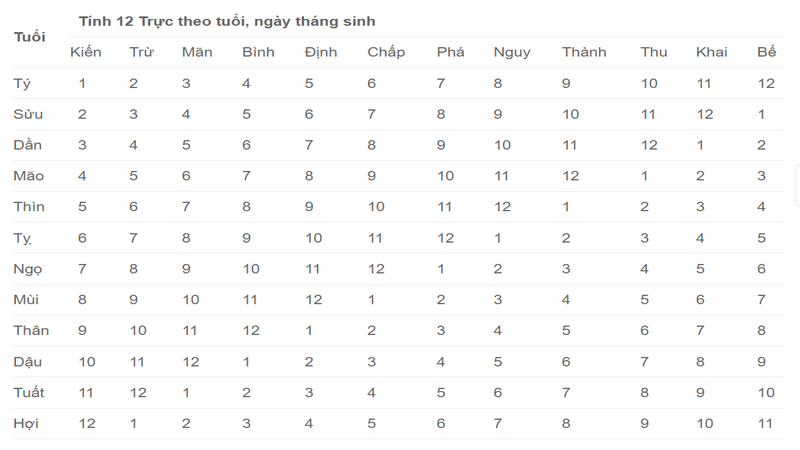Select the Mão row label
This screenshot has width=800, height=450.
tap(28, 176)
